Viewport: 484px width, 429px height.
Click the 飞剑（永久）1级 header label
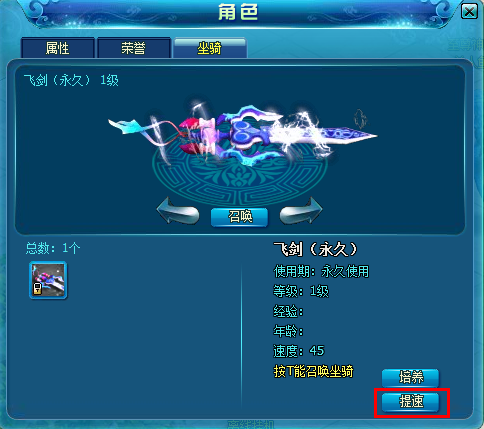coord(71,80)
